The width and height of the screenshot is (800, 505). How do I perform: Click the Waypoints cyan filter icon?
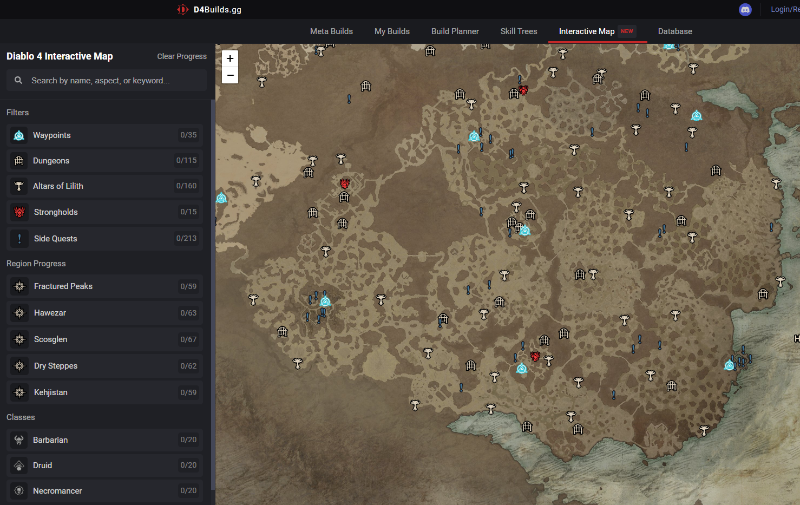pyautogui.click(x=19, y=135)
